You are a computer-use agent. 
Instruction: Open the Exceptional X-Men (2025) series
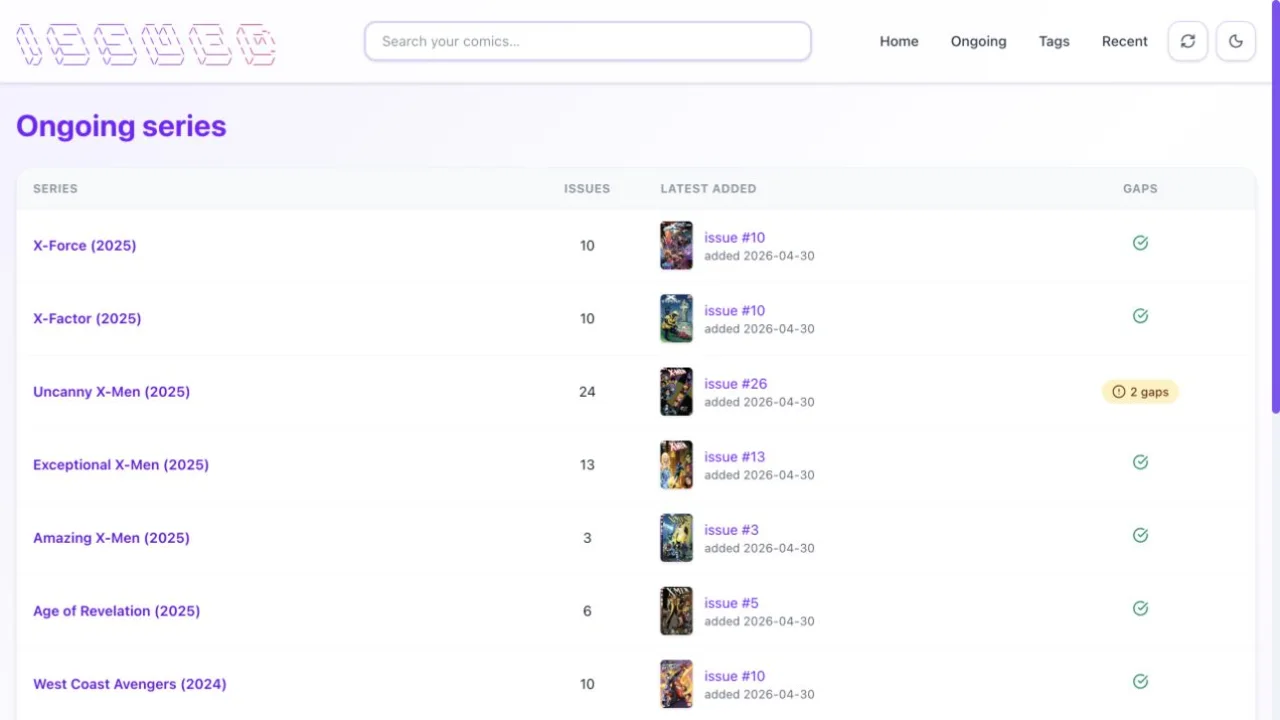121,464
